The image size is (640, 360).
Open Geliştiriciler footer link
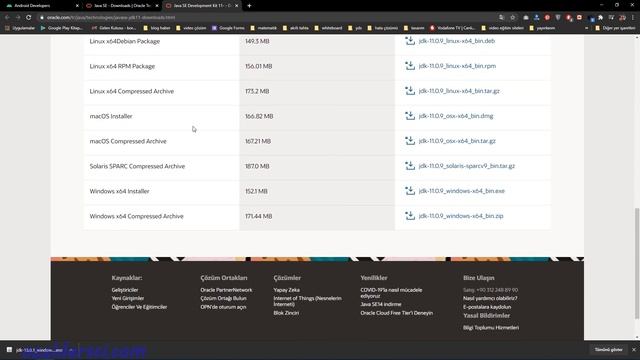[125, 290]
